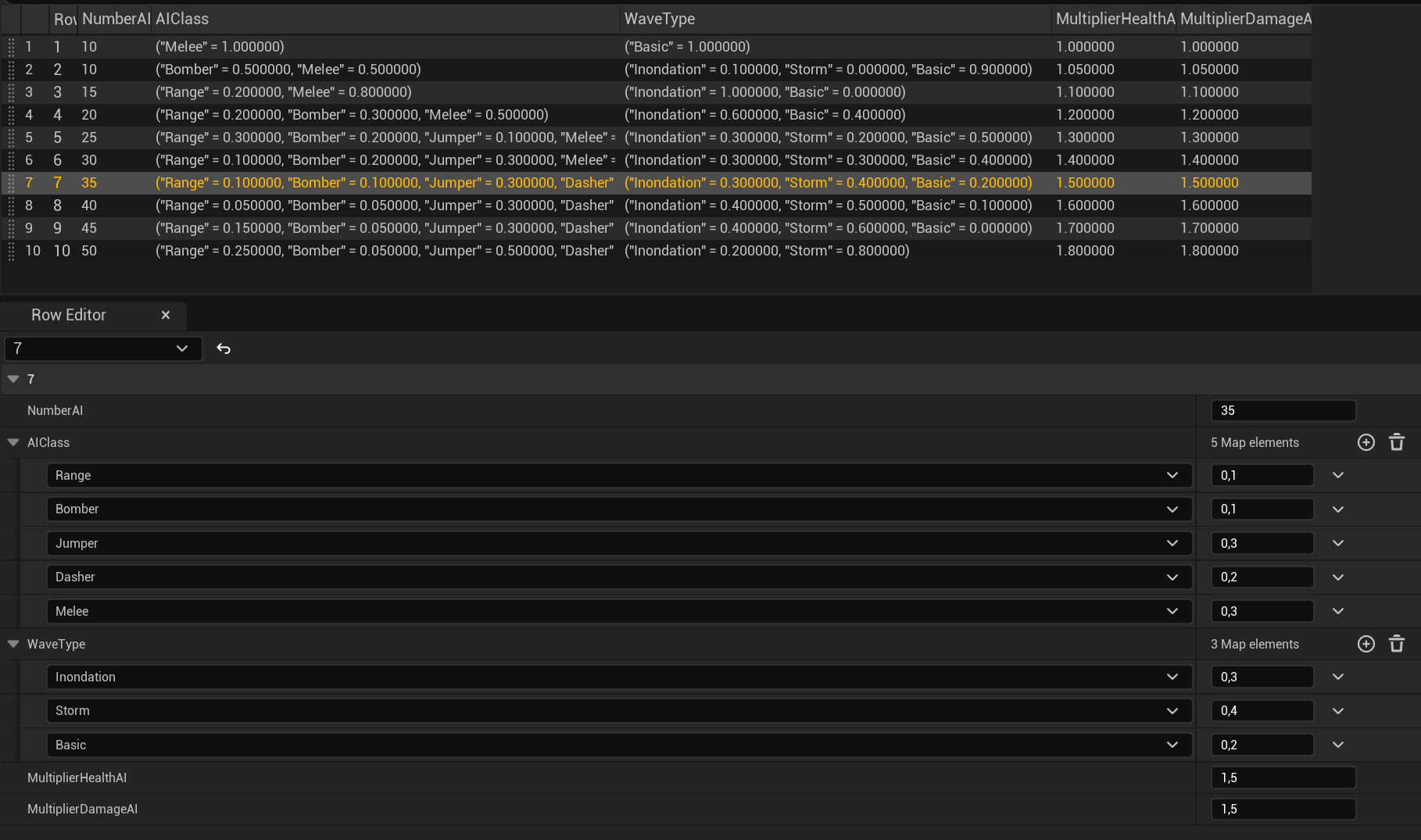1421x840 pixels.
Task: Switch to the Row Editor tab
Action: (x=69, y=315)
